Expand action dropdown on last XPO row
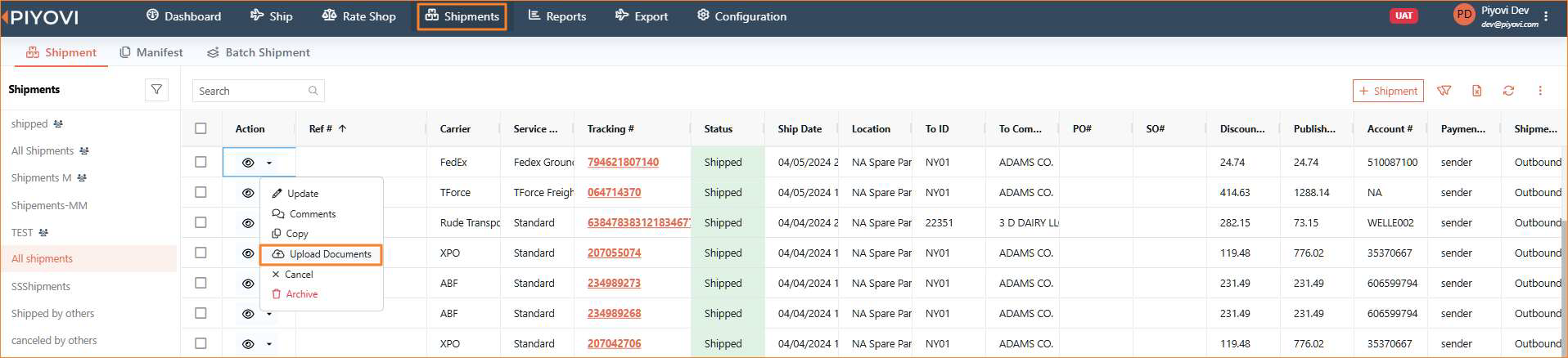The width and height of the screenshot is (1568, 358). pyautogui.click(x=269, y=344)
